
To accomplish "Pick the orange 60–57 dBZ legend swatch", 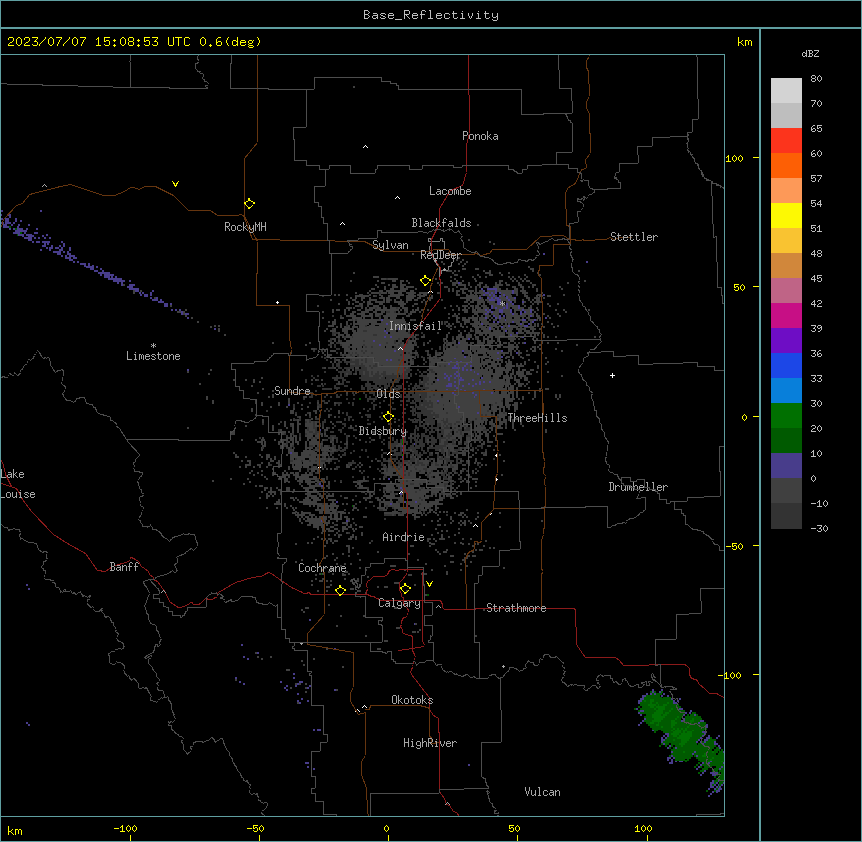I will click(786, 165).
